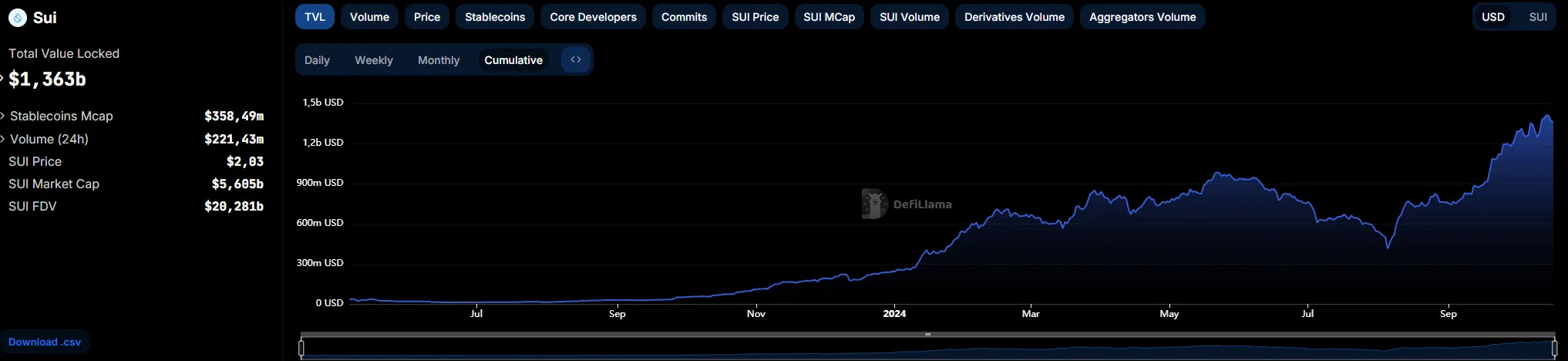The width and height of the screenshot is (1568, 361).
Task: Download the .csv data file
Action: pos(45,342)
